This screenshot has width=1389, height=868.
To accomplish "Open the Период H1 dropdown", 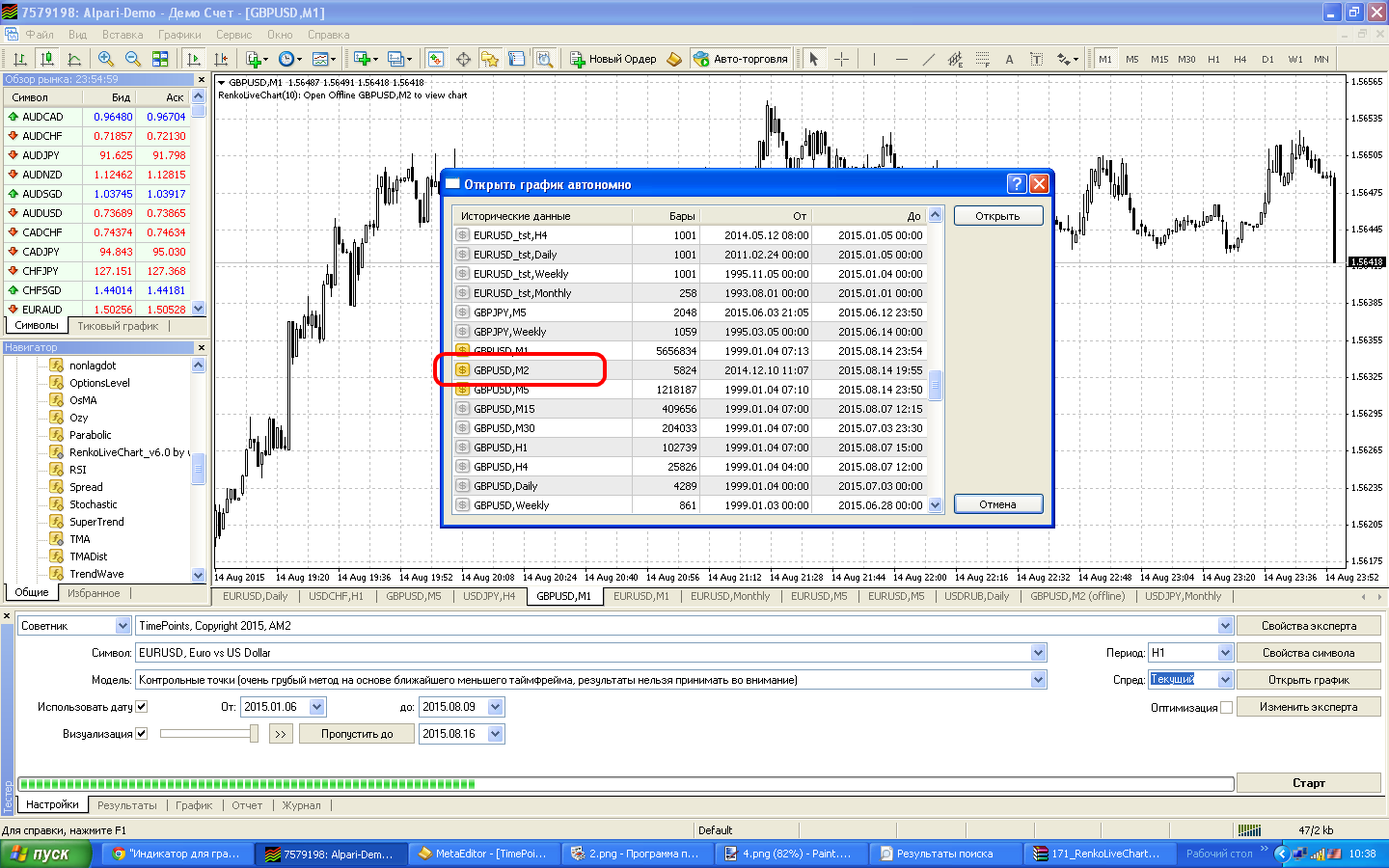I will 1224,653.
